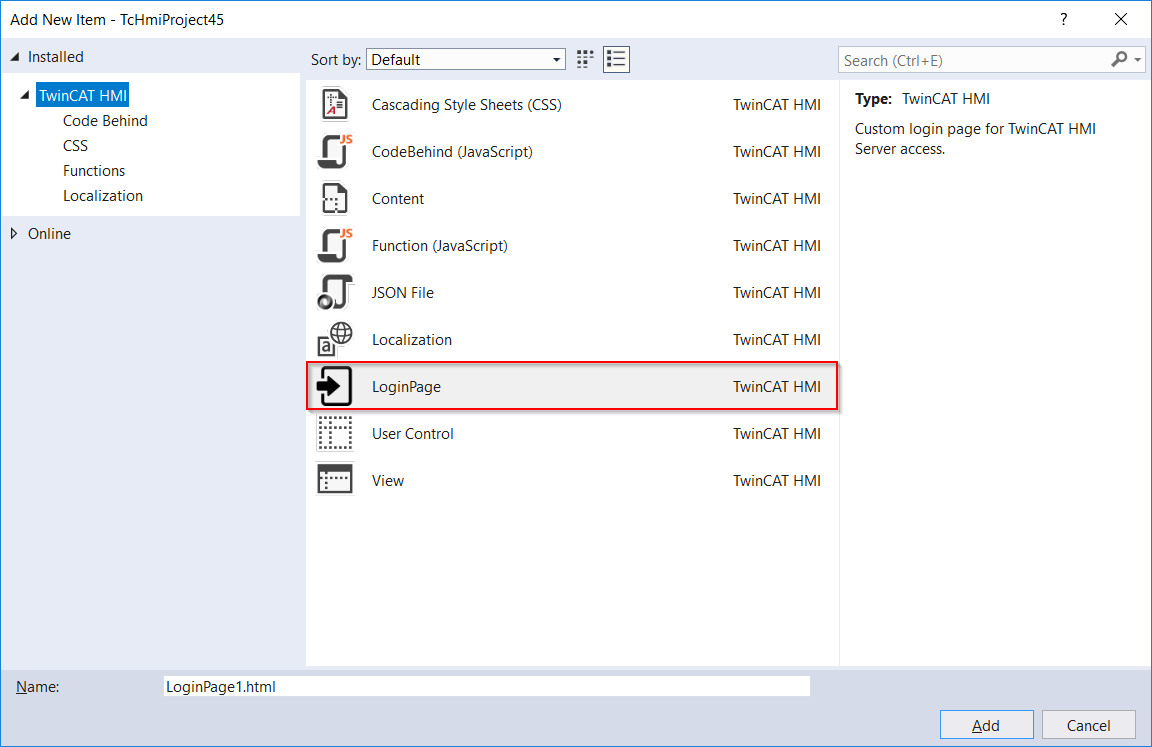This screenshot has width=1152, height=747.
Task: Click the LoginPage arrow icon
Action: click(x=335, y=386)
